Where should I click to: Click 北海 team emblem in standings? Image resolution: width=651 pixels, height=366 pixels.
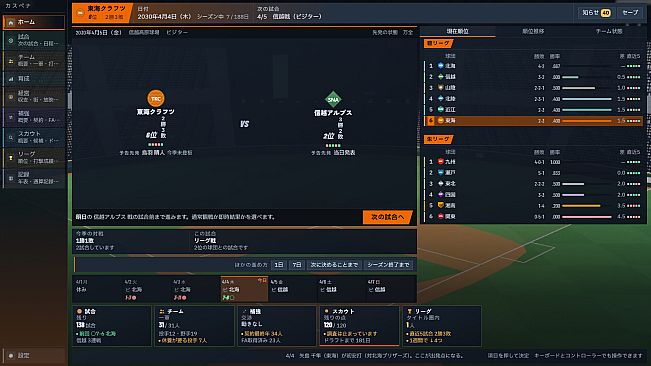click(441, 66)
